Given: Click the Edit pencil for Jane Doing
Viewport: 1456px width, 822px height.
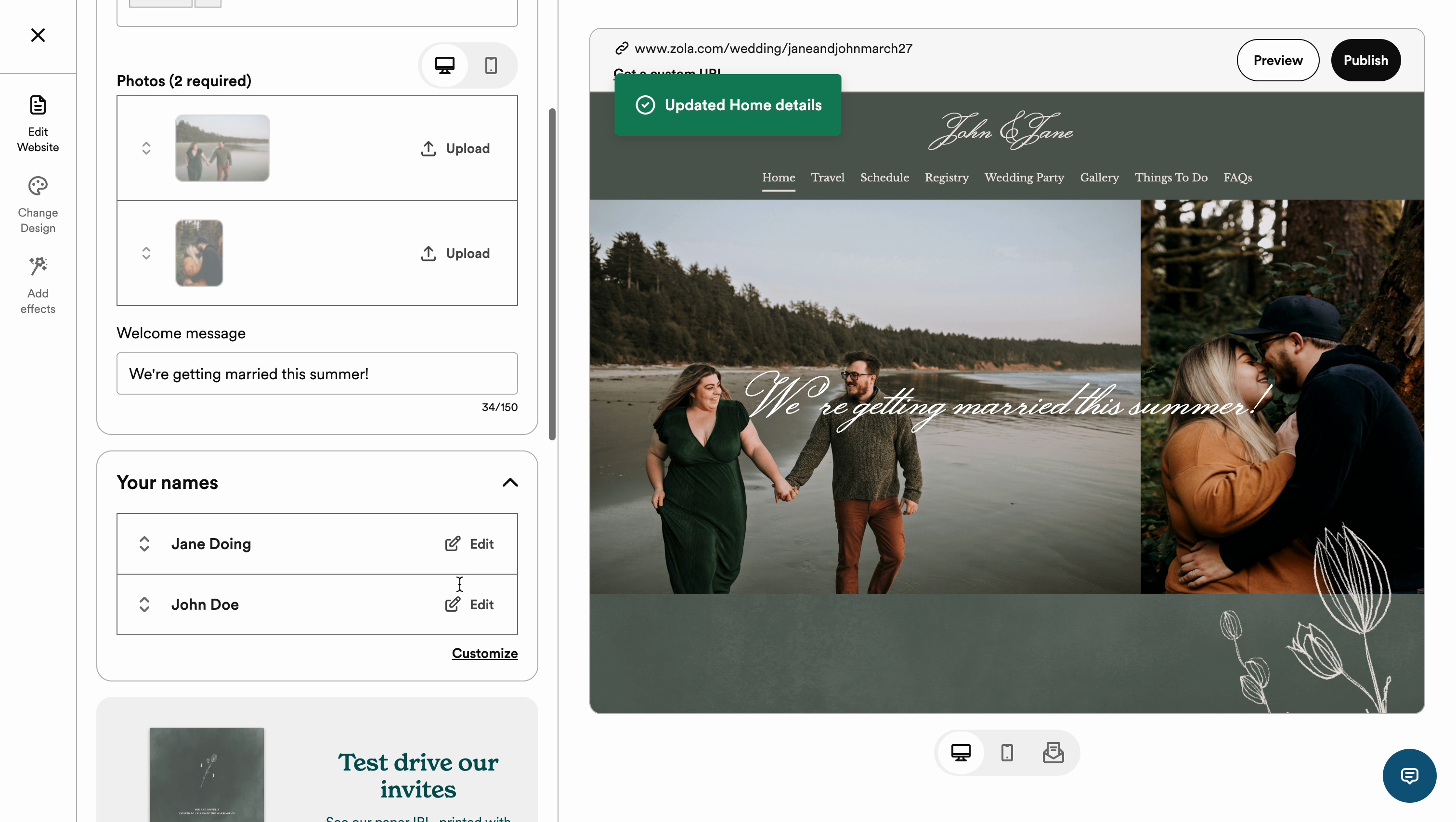Looking at the screenshot, I should [453, 543].
